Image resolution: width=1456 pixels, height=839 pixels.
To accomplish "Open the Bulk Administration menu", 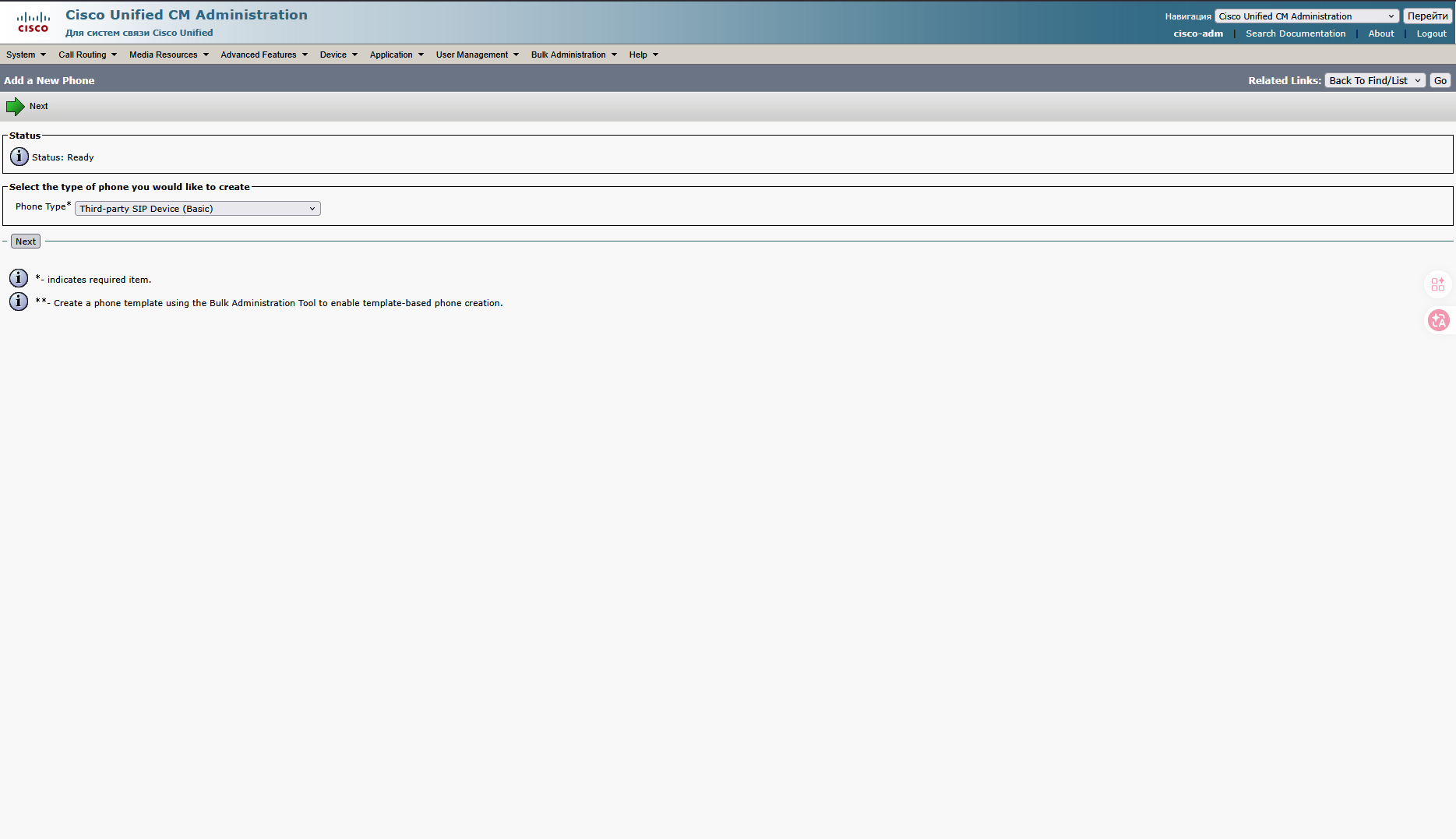I will [x=573, y=55].
